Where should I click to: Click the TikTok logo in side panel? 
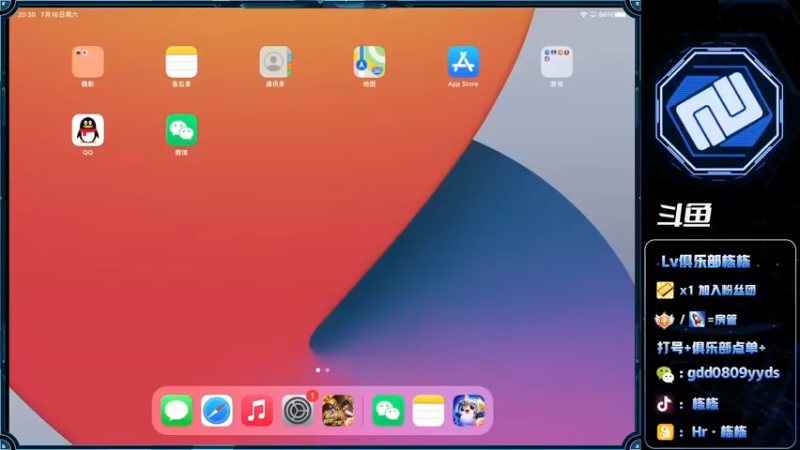click(x=664, y=404)
